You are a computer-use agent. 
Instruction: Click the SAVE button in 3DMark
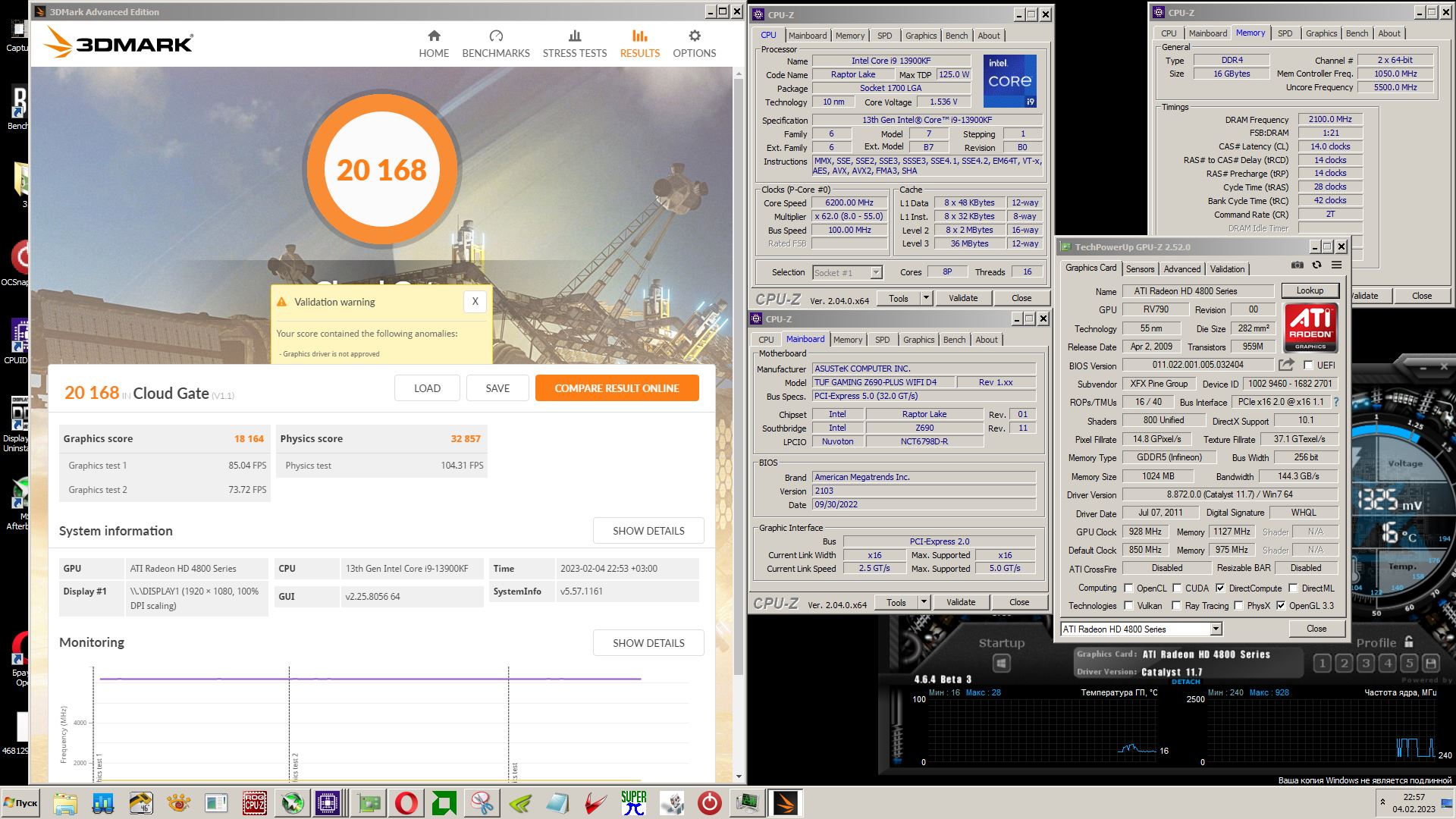497,388
